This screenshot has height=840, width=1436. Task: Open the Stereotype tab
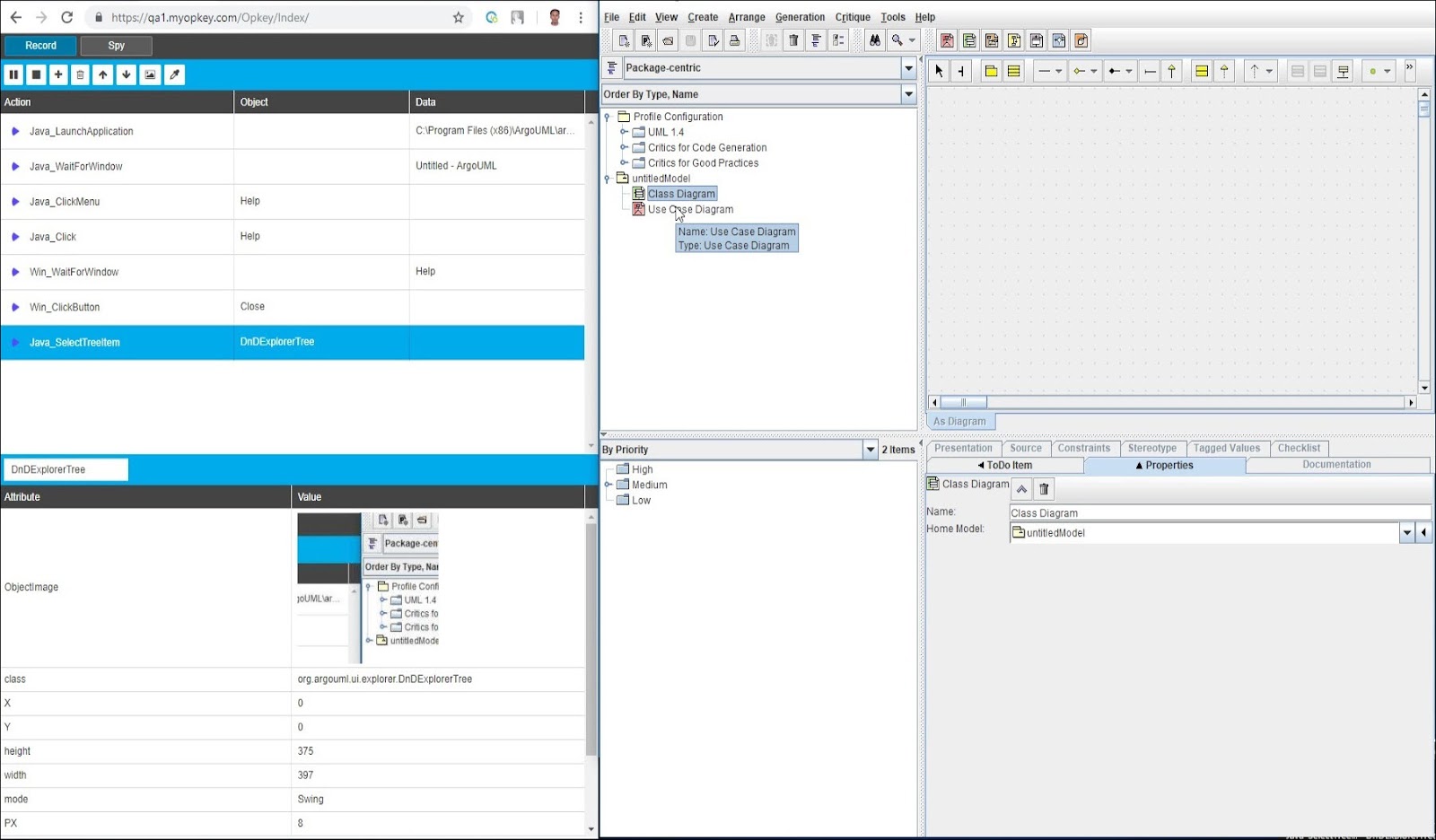pyautogui.click(x=1151, y=448)
